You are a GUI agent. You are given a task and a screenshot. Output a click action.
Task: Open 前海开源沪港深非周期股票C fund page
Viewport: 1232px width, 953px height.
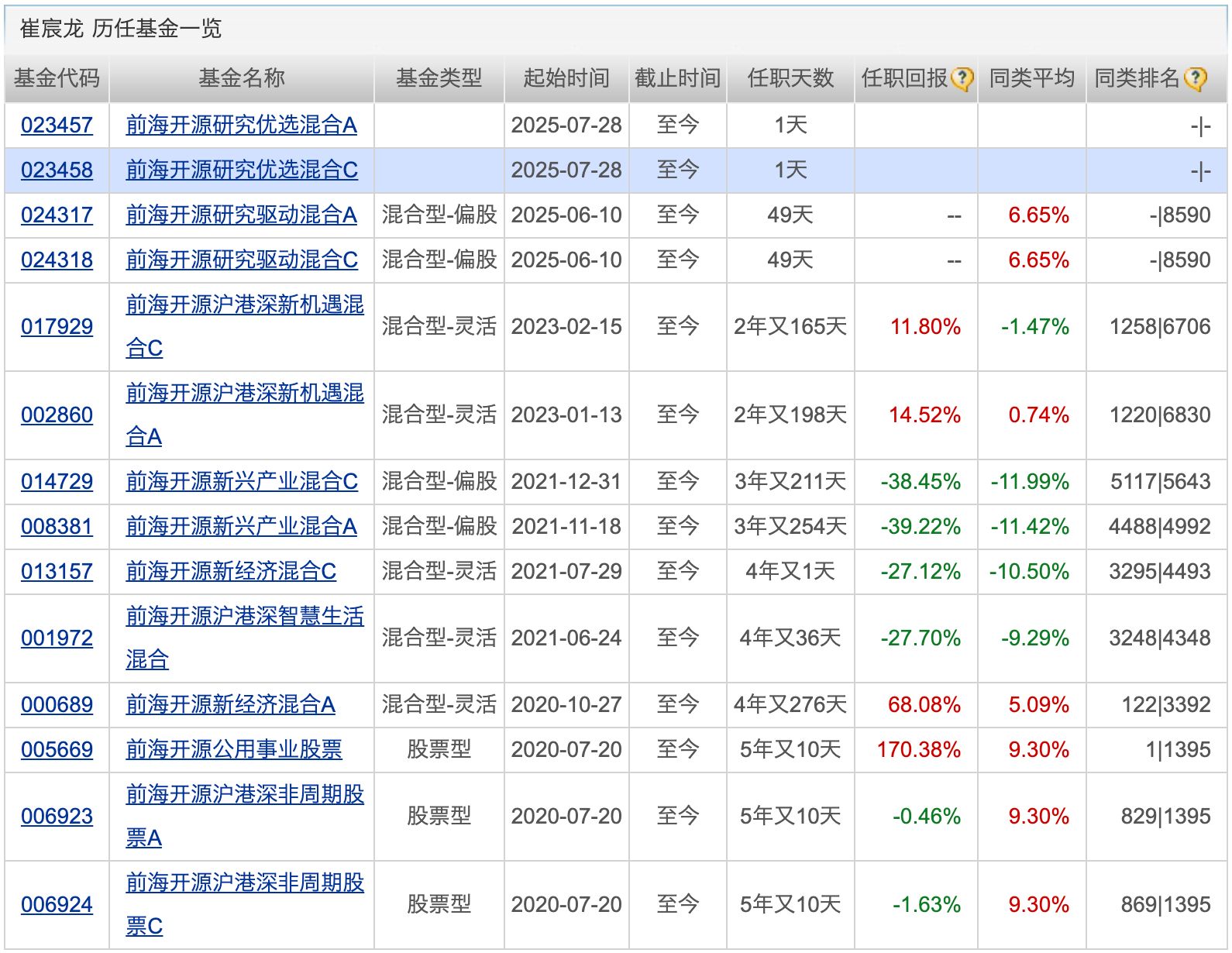(x=244, y=882)
